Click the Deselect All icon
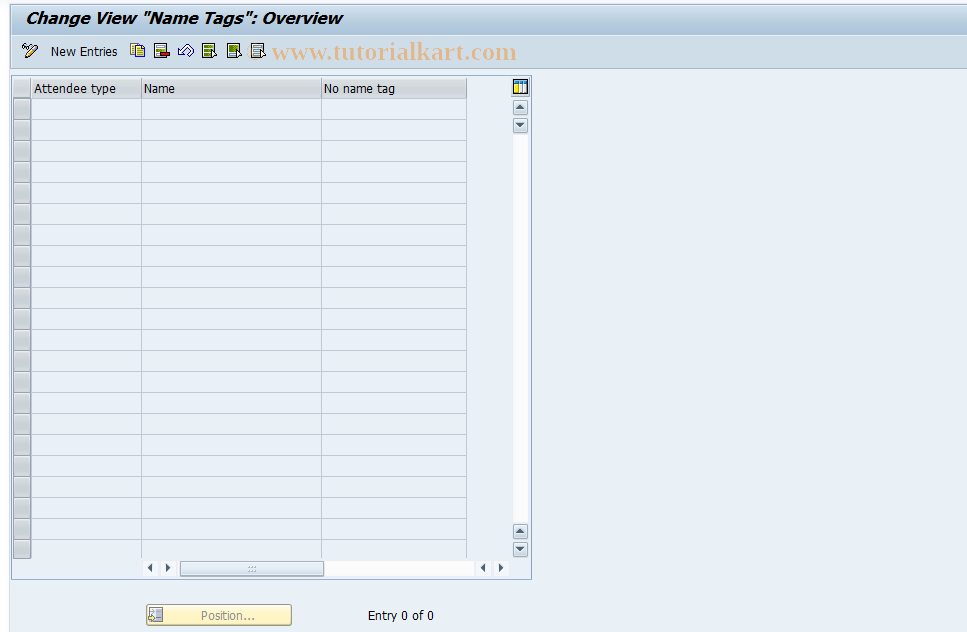The image size is (967, 632). pyautogui.click(x=258, y=51)
